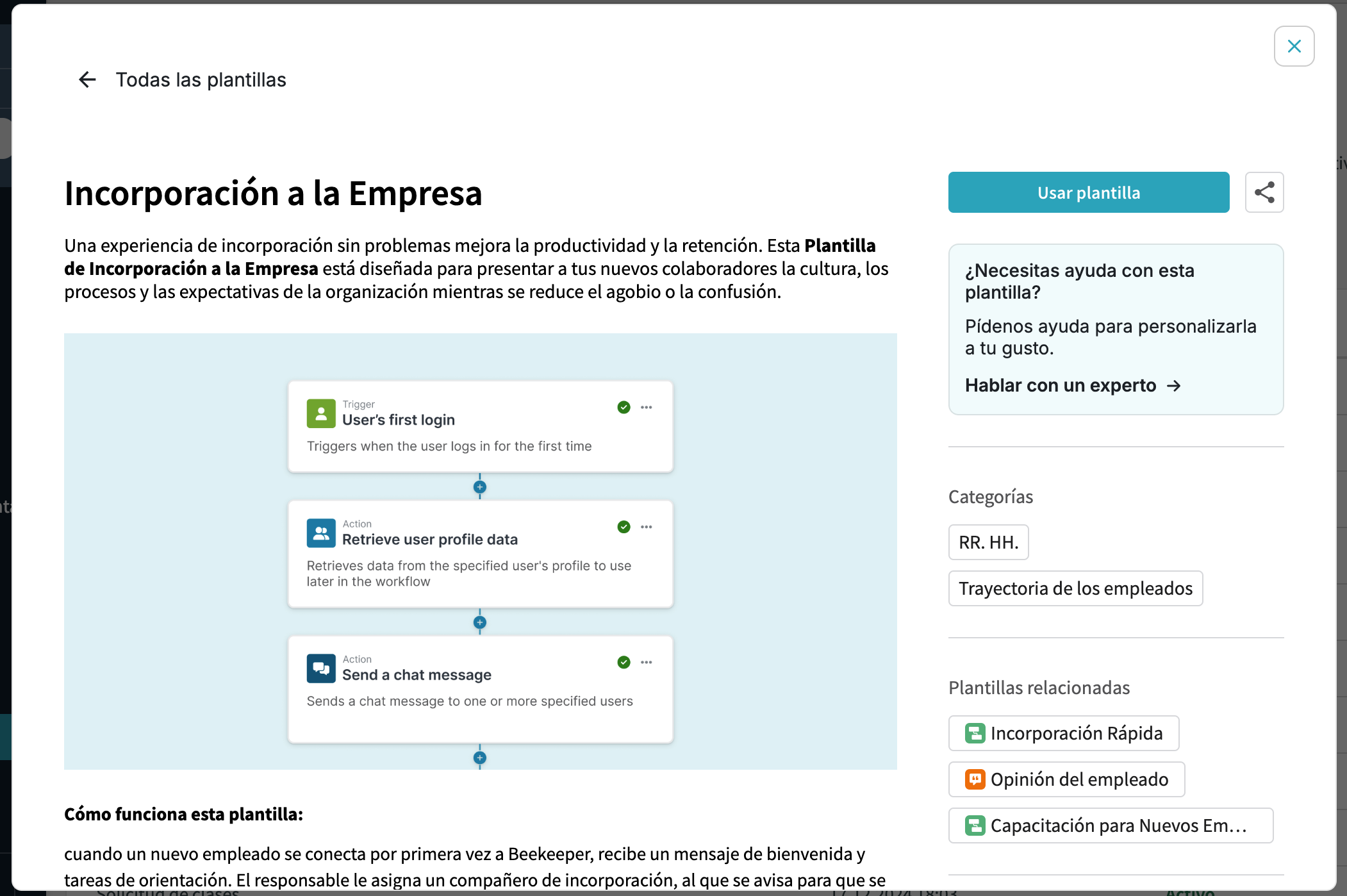Open the three-dot menu on the User's first login step
The height and width of the screenshot is (896, 1347).
pos(646,408)
